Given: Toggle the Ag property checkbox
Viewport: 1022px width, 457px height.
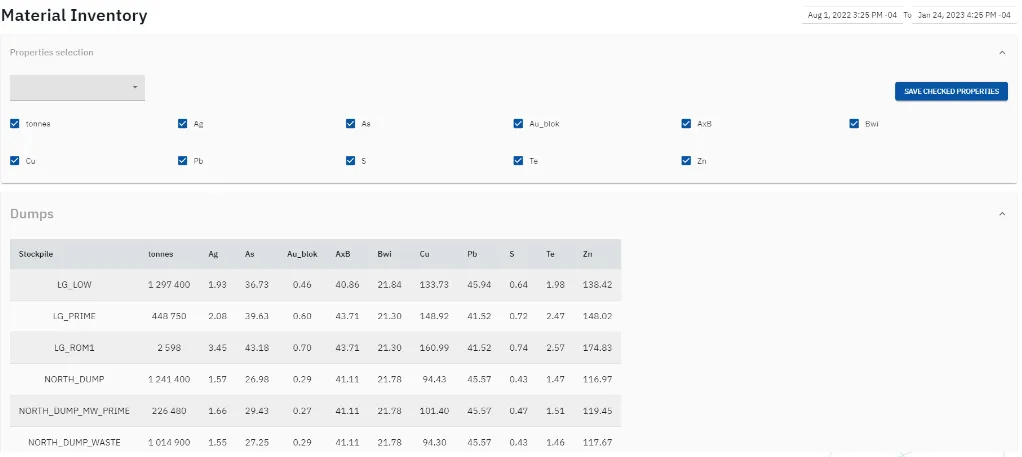Looking at the screenshot, I should [183, 124].
